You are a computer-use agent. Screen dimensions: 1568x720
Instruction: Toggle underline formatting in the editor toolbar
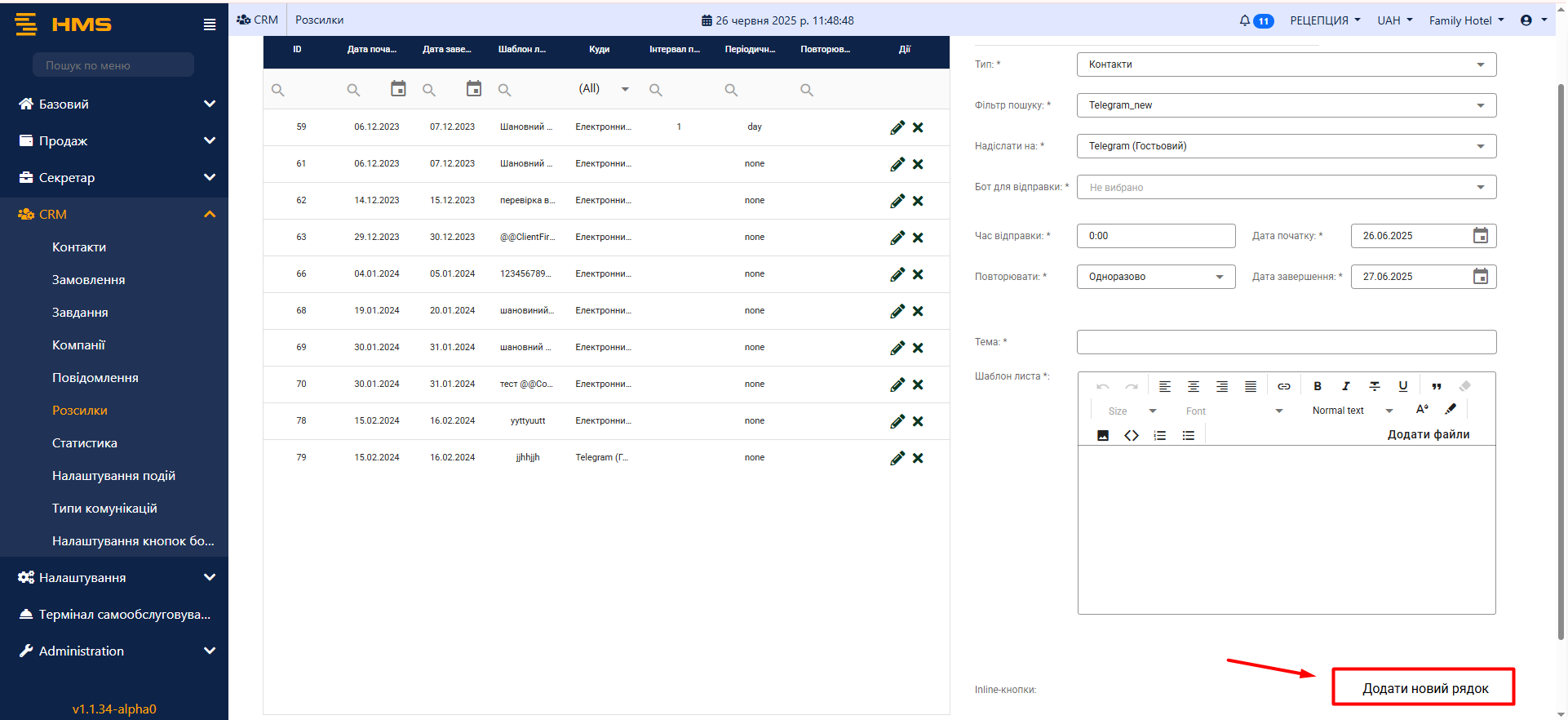click(1402, 386)
